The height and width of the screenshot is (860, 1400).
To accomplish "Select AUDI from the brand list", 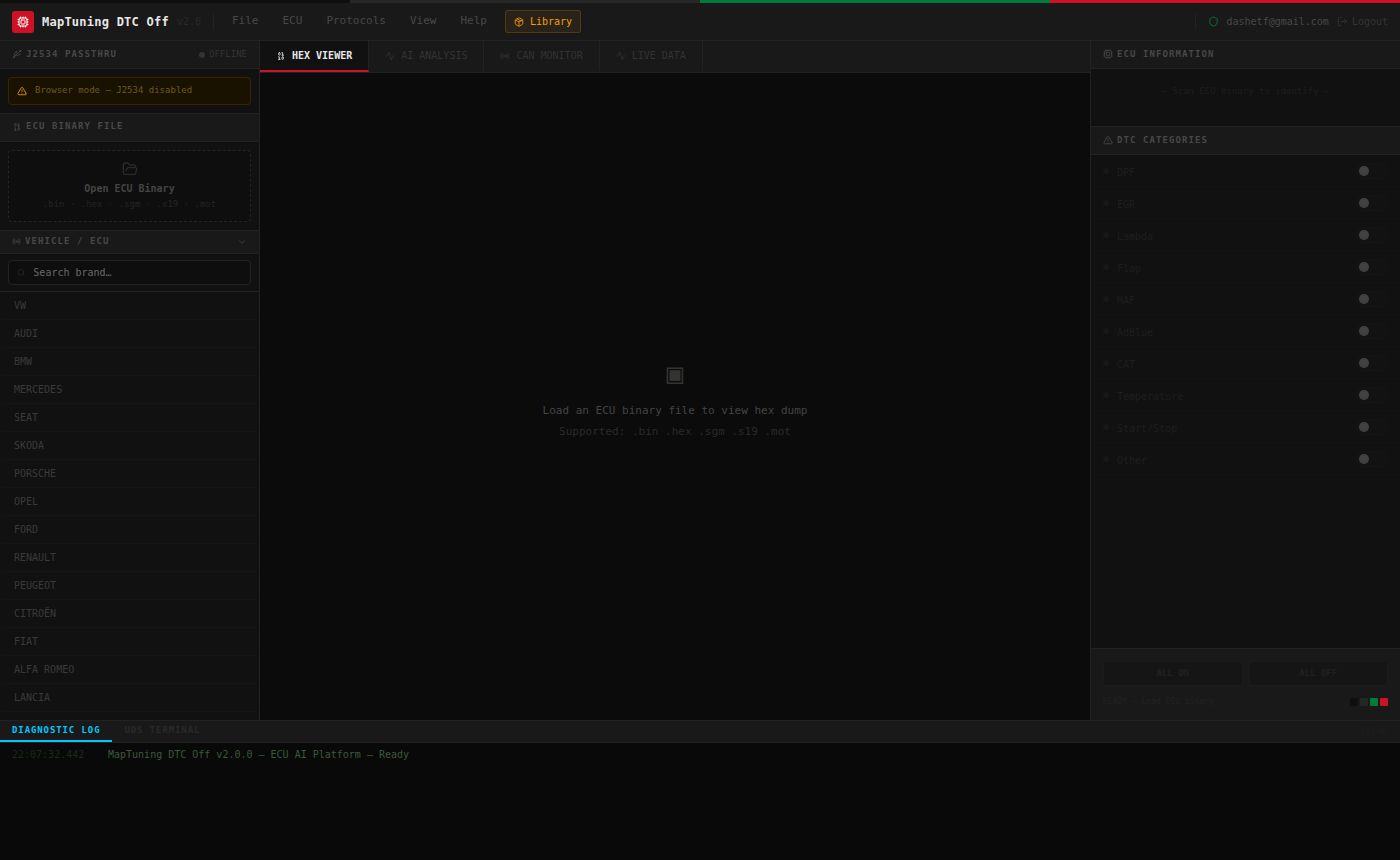I will pyautogui.click(x=129, y=334).
